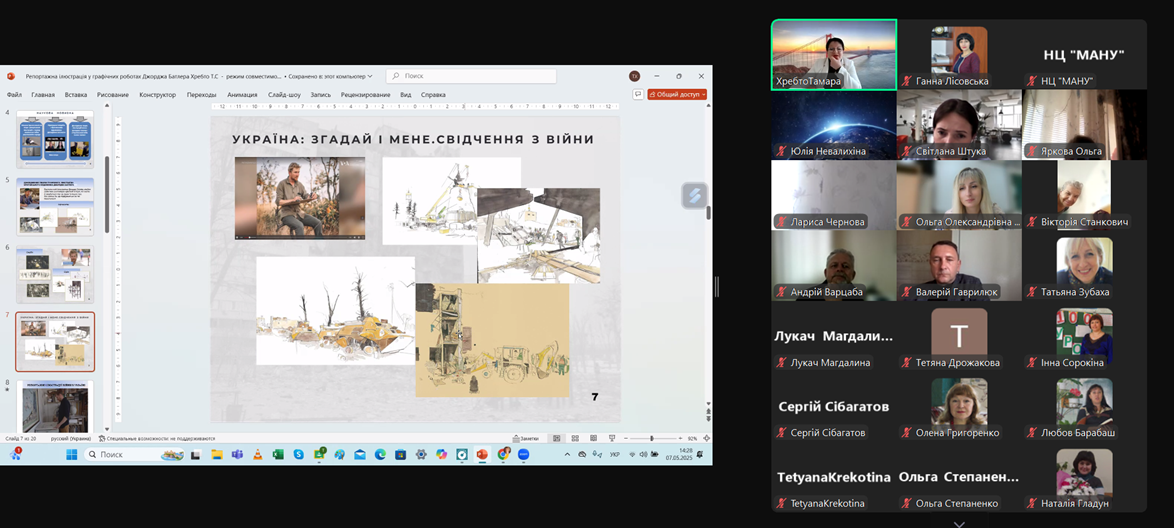Open the Анимация ribbon tab
Image resolution: width=1174 pixels, height=528 pixels.
point(242,95)
